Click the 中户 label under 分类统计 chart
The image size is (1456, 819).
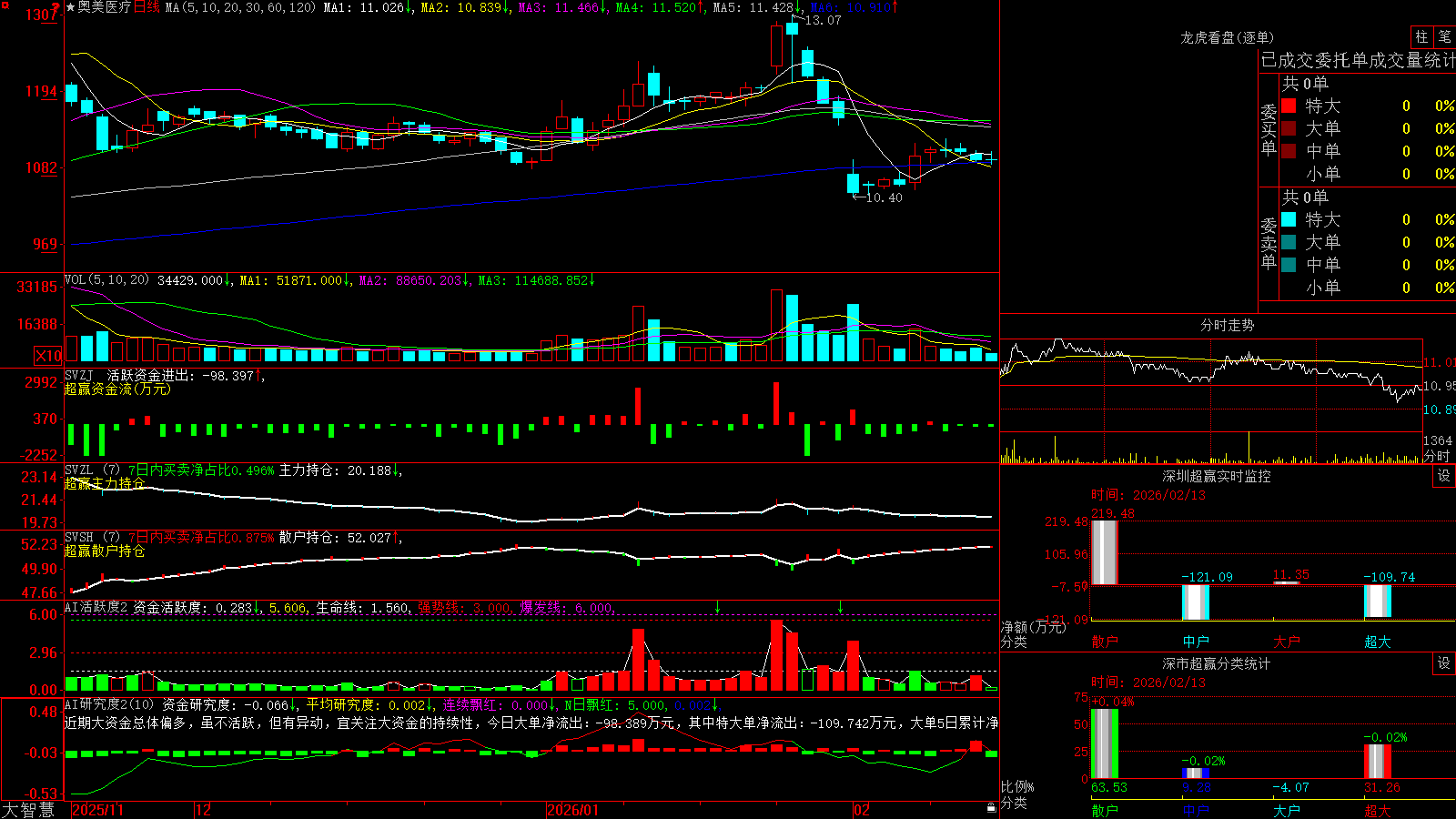coord(1196,811)
